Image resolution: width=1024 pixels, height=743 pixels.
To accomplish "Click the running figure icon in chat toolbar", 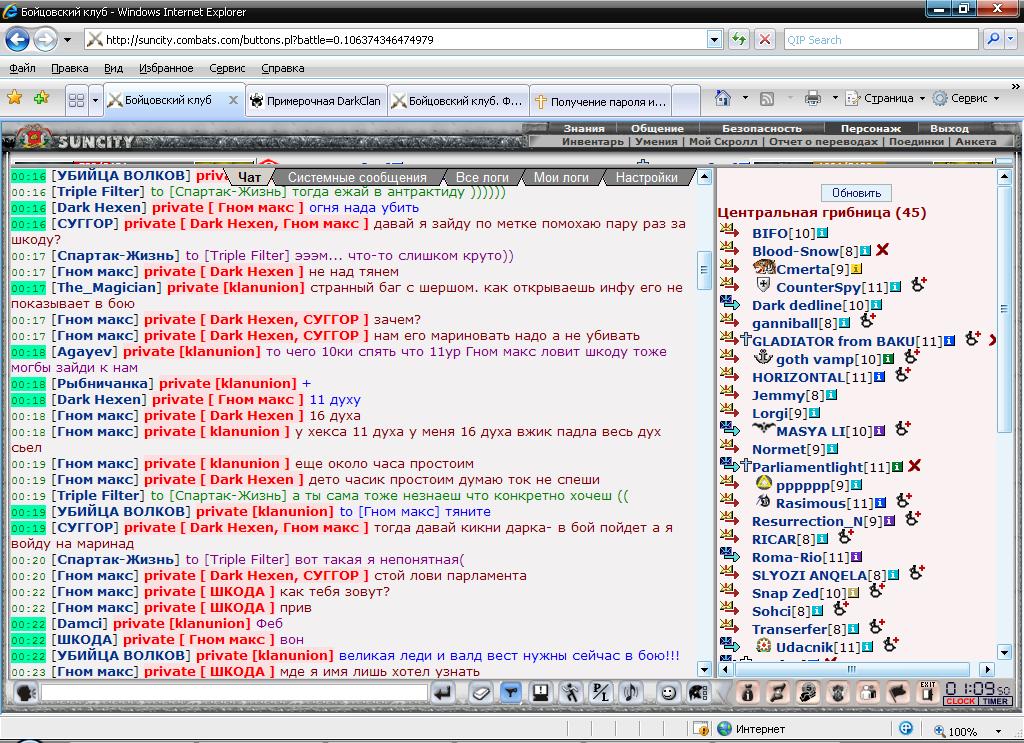I will click(x=571, y=693).
